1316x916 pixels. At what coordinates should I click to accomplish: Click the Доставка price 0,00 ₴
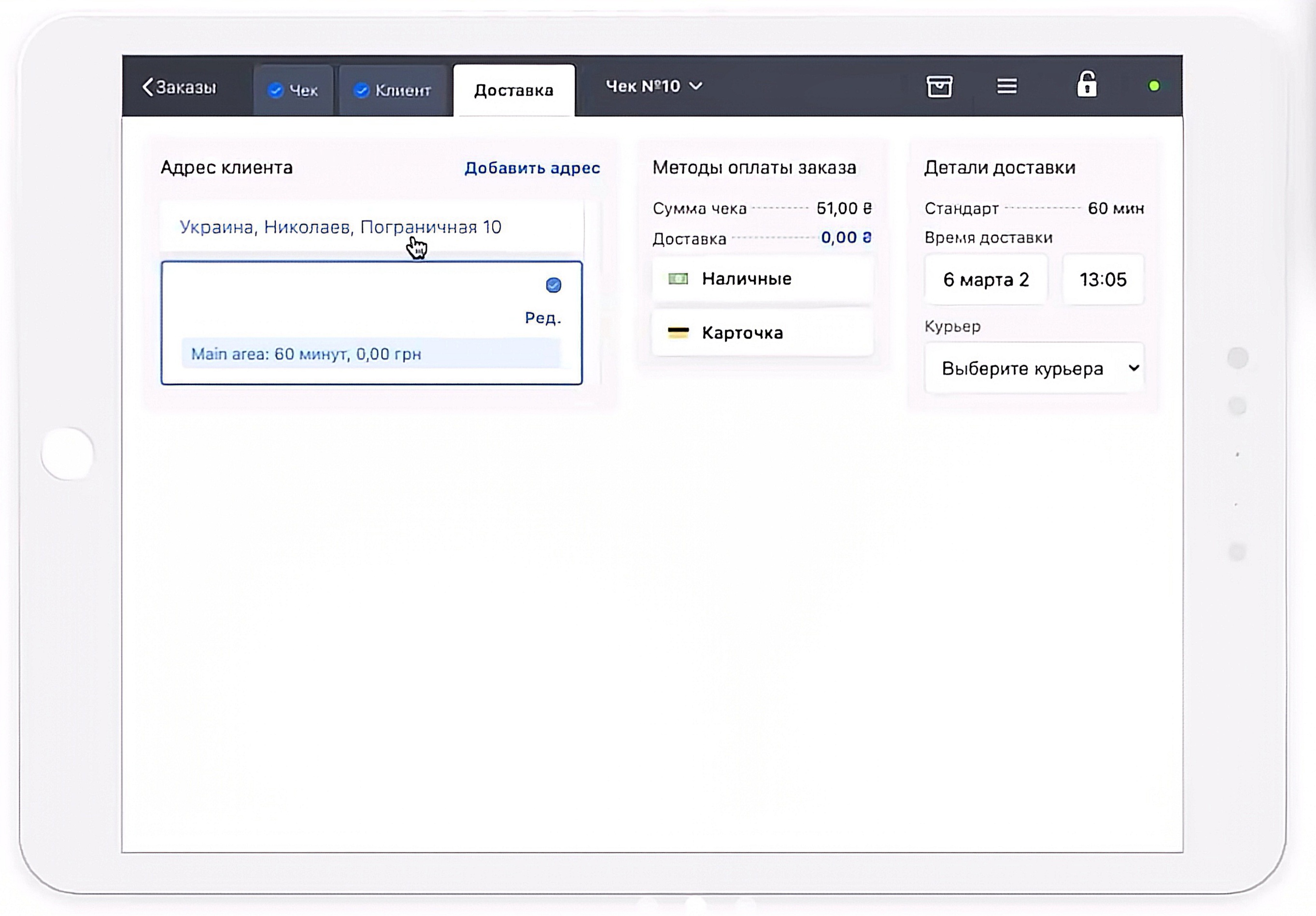(846, 237)
